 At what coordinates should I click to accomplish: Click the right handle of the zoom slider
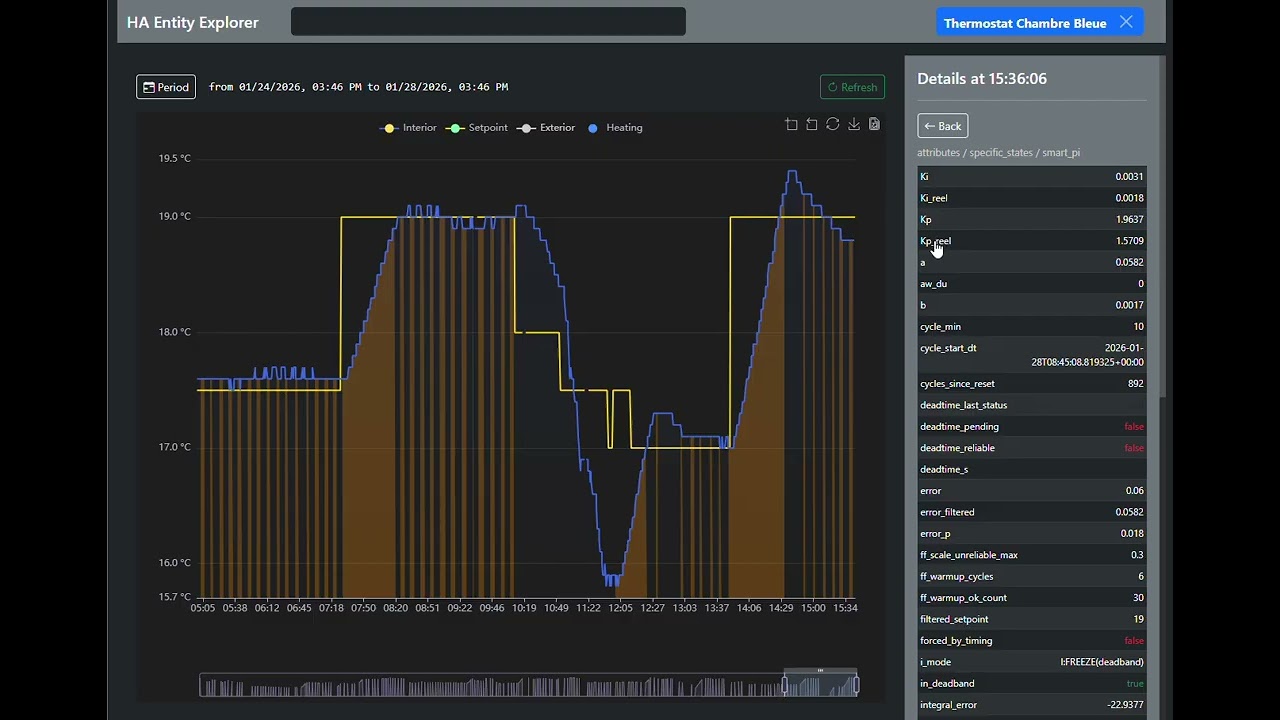[x=857, y=685]
